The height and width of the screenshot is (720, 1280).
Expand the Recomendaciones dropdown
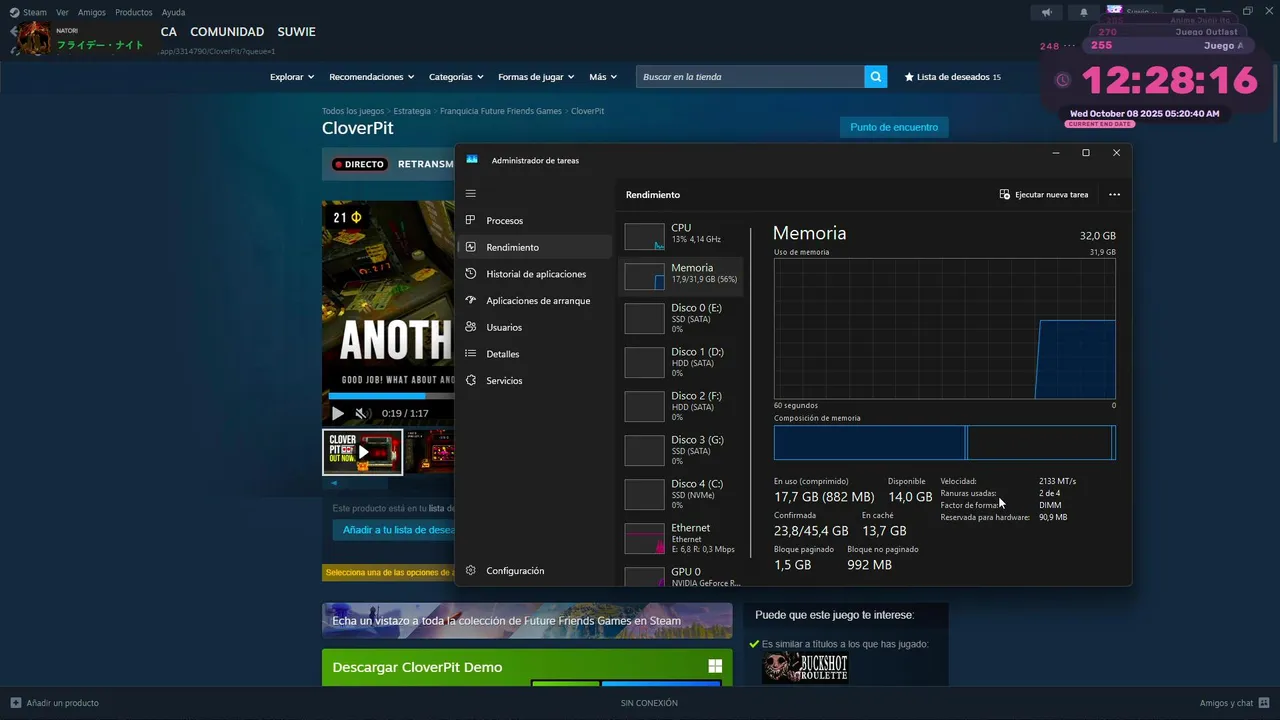(372, 77)
